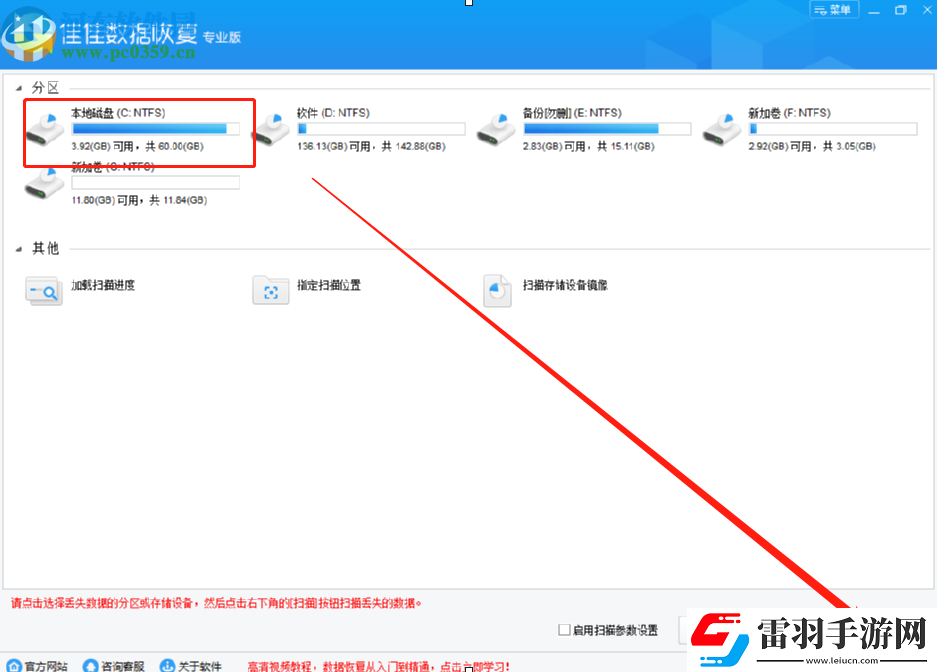Select the E: NTFS backup drive icon
The height and width of the screenshot is (672, 937).
(x=496, y=129)
